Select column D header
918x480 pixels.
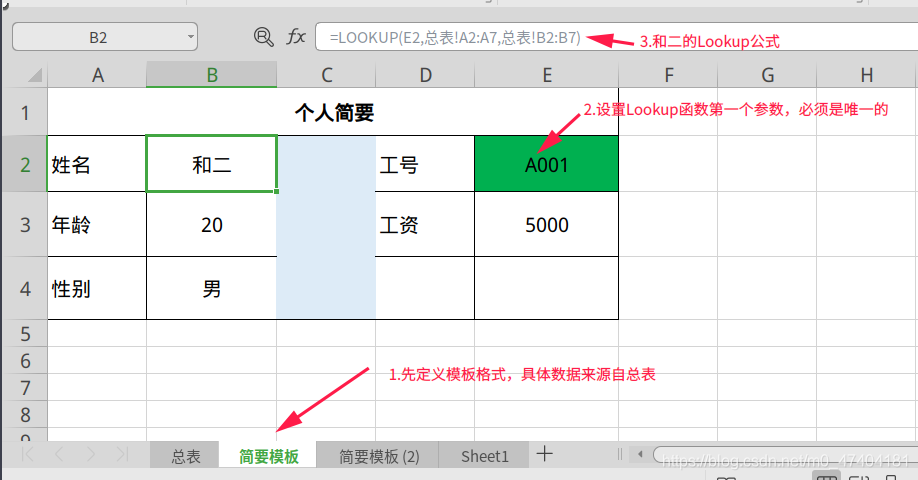pos(425,75)
